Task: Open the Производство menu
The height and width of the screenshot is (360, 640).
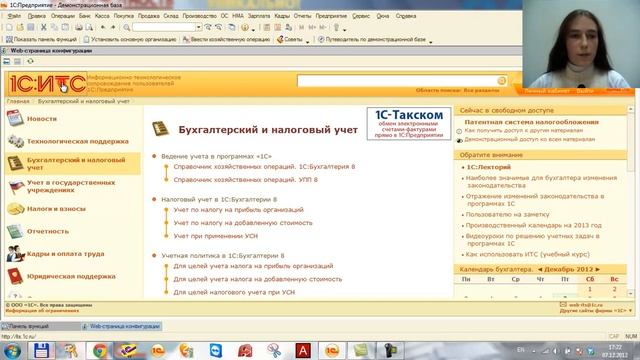Action: tap(199, 16)
